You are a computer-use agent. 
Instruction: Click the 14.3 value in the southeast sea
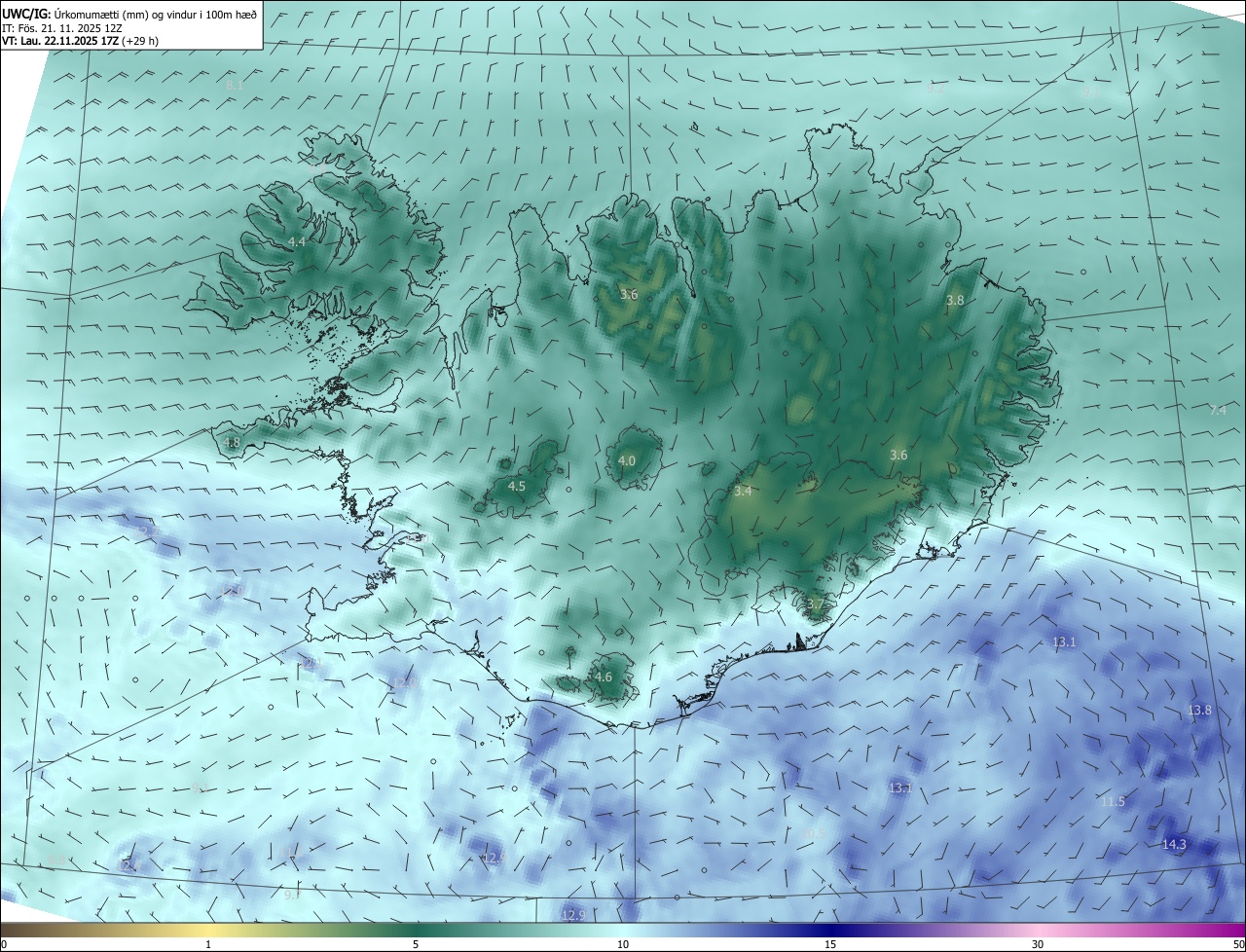(x=1175, y=845)
